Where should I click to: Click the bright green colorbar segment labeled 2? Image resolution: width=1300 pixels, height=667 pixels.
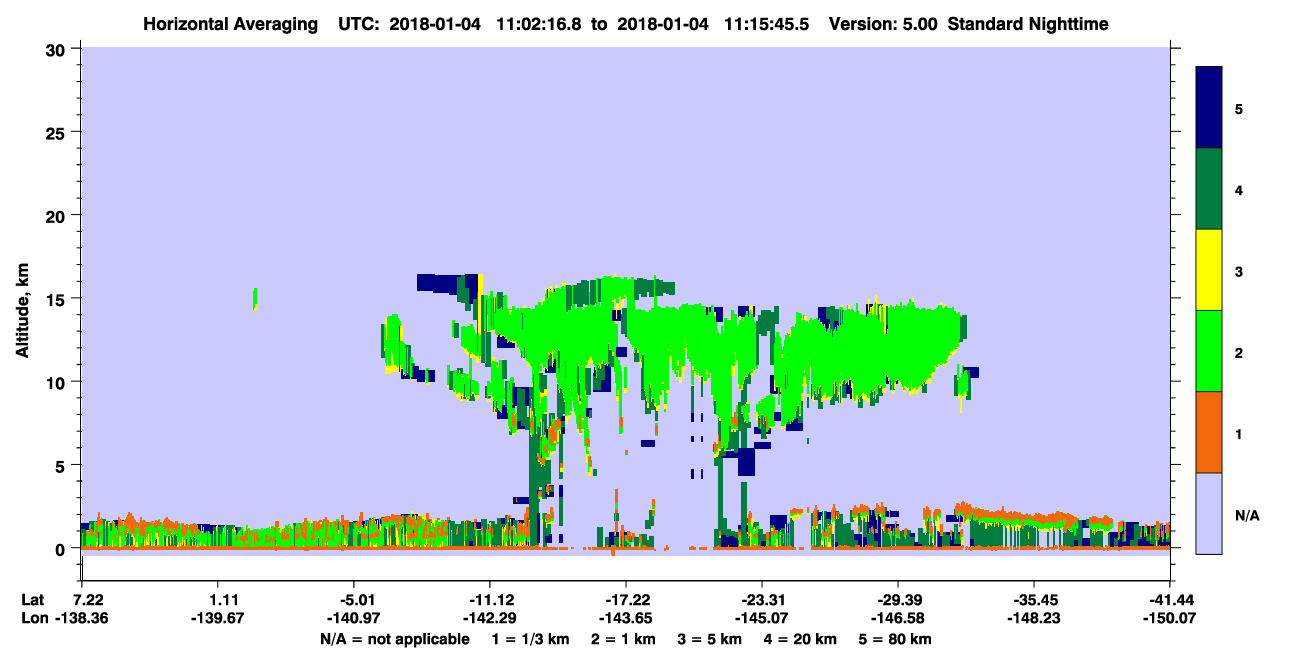coord(1209,351)
